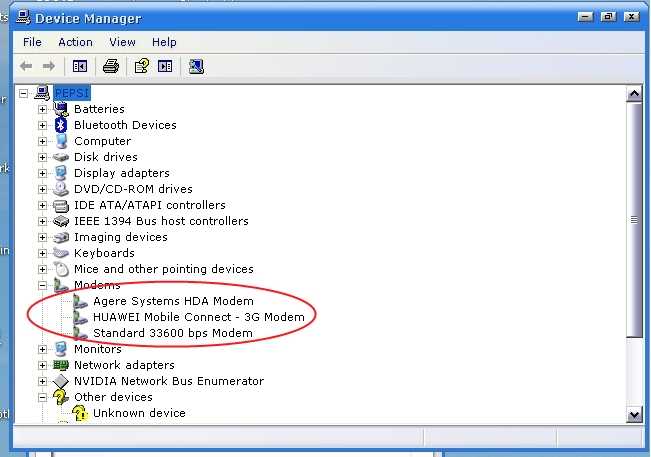
Task: Click the vertical scrollbar thumb
Action: (x=634, y=220)
